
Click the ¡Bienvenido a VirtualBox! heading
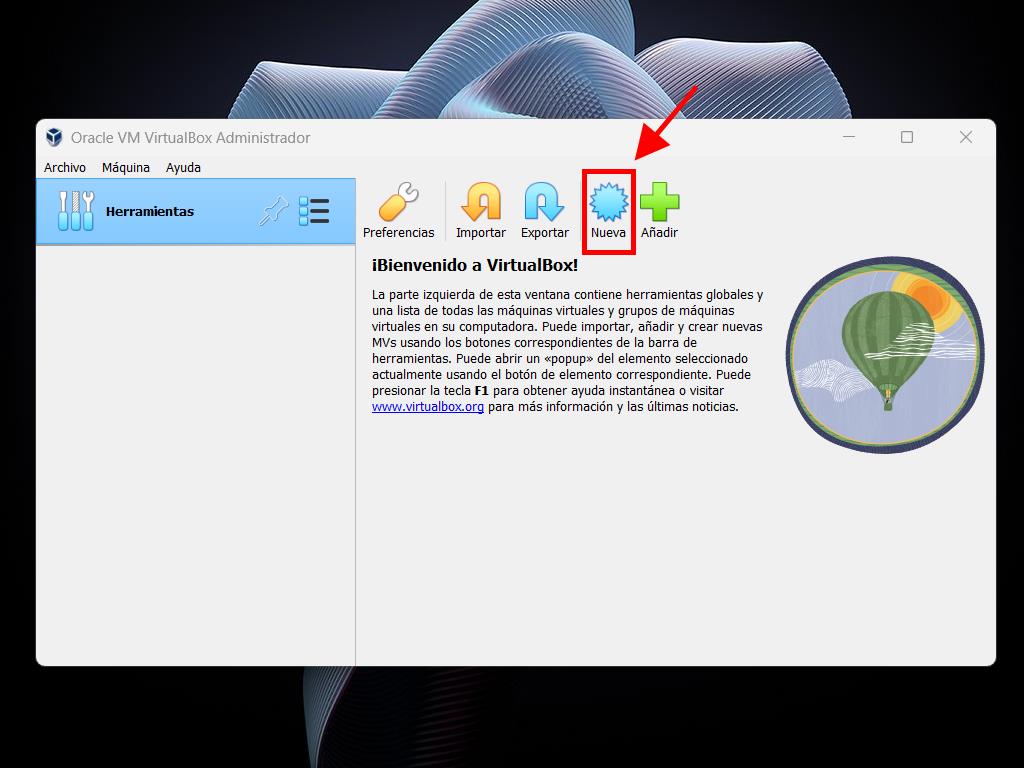[475, 265]
